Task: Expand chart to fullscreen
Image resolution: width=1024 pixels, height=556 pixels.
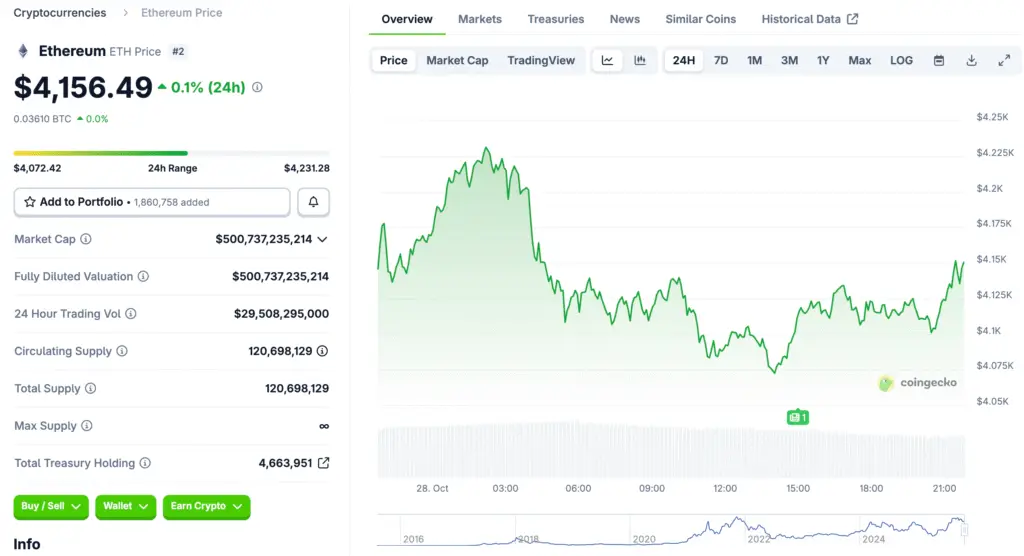Action: tap(1004, 60)
